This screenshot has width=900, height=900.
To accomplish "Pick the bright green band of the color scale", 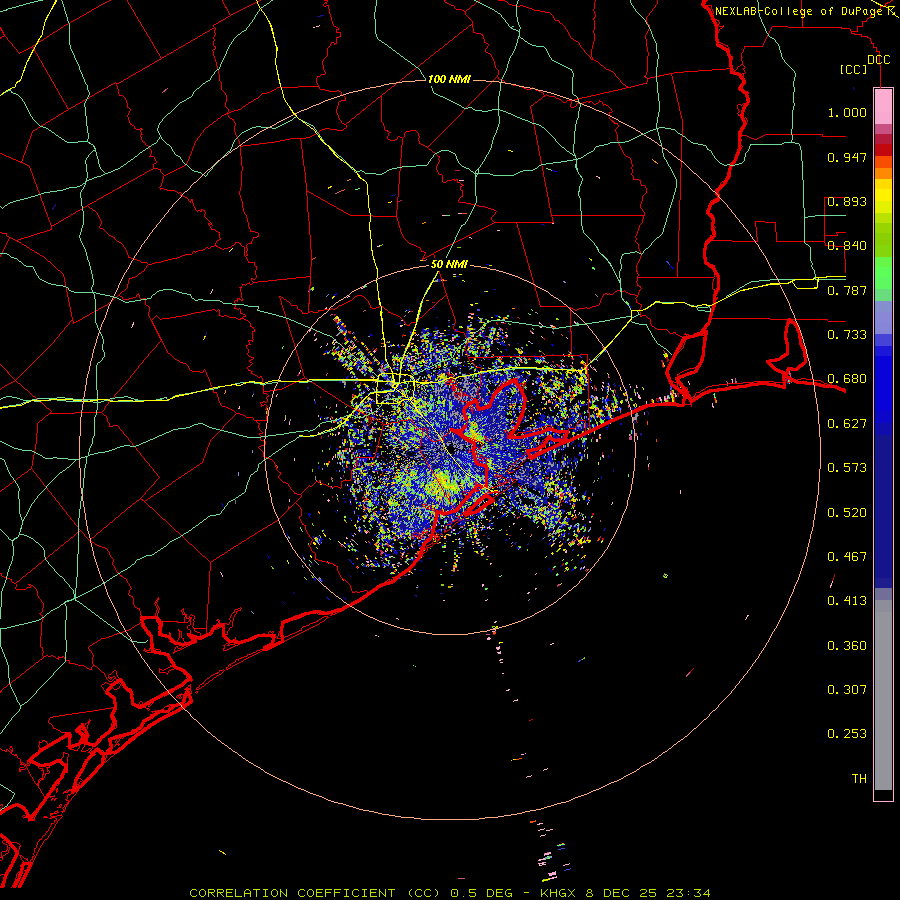I will 883,273.
